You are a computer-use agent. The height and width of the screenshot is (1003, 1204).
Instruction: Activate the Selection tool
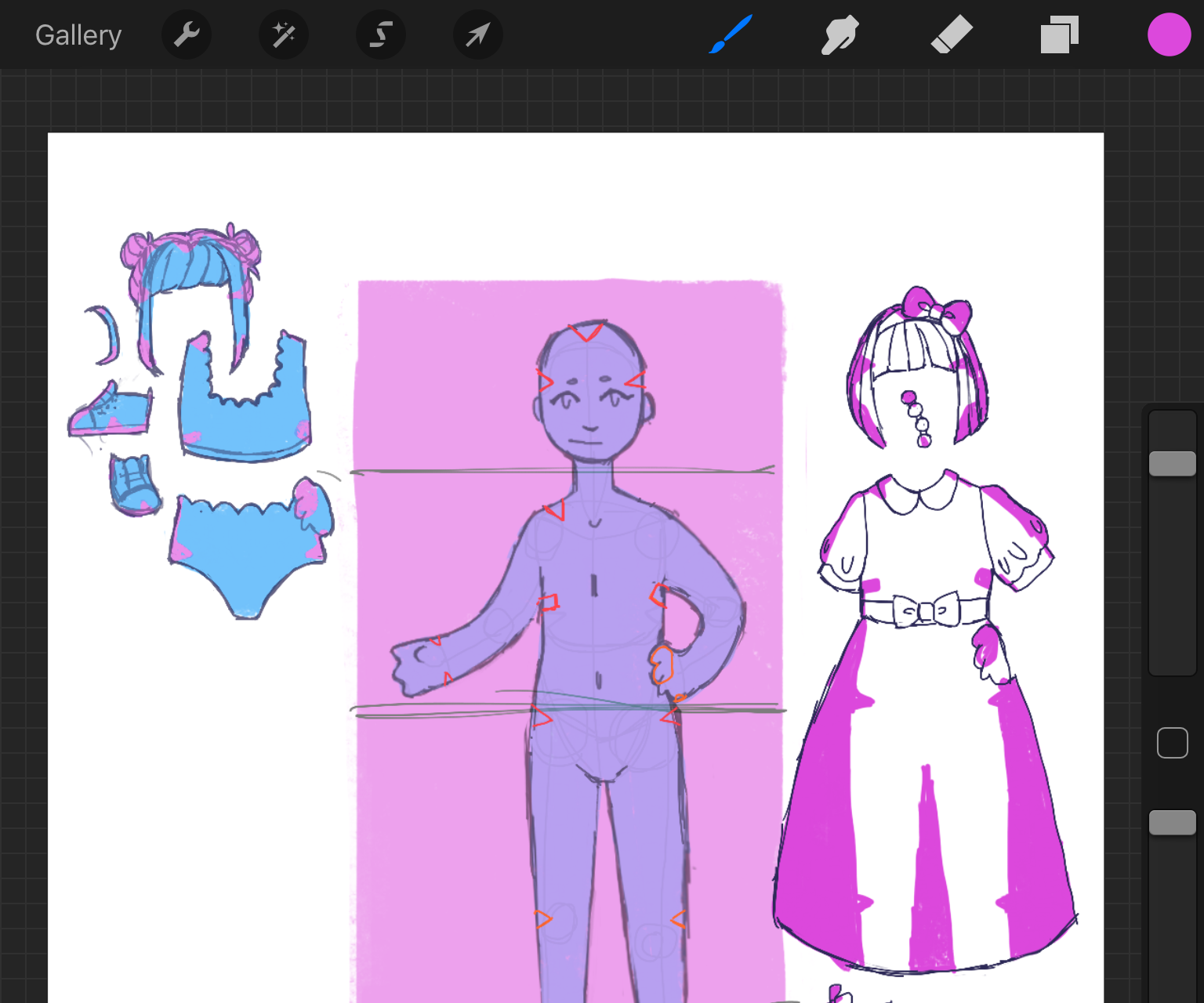(381, 34)
